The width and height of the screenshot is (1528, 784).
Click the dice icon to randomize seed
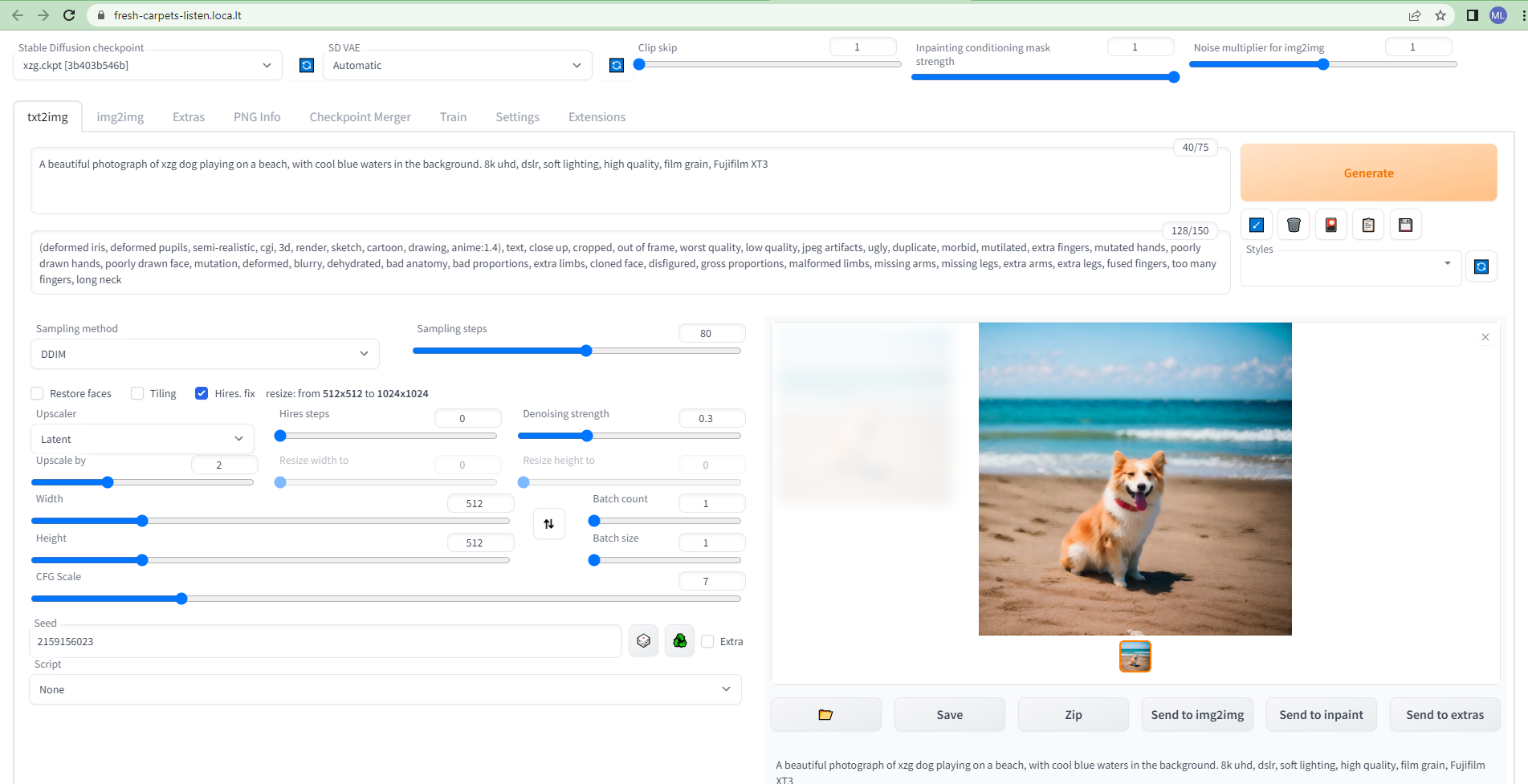click(x=643, y=641)
